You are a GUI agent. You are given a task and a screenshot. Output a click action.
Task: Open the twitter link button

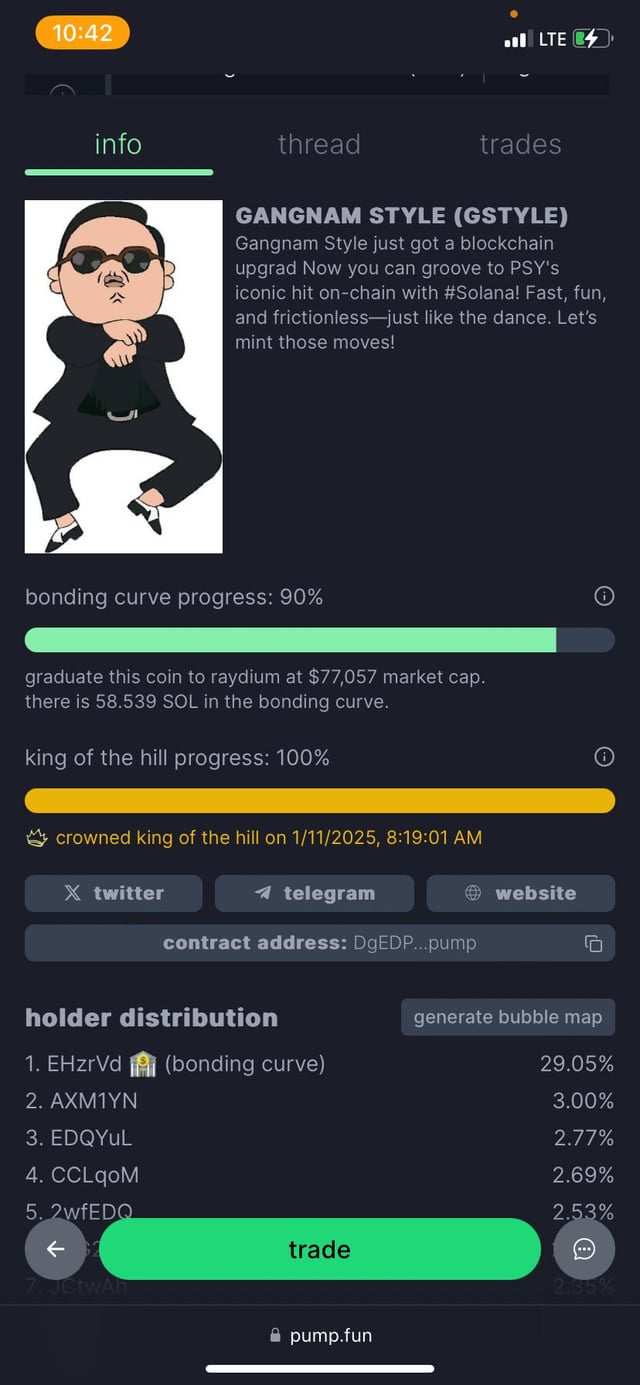113,893
